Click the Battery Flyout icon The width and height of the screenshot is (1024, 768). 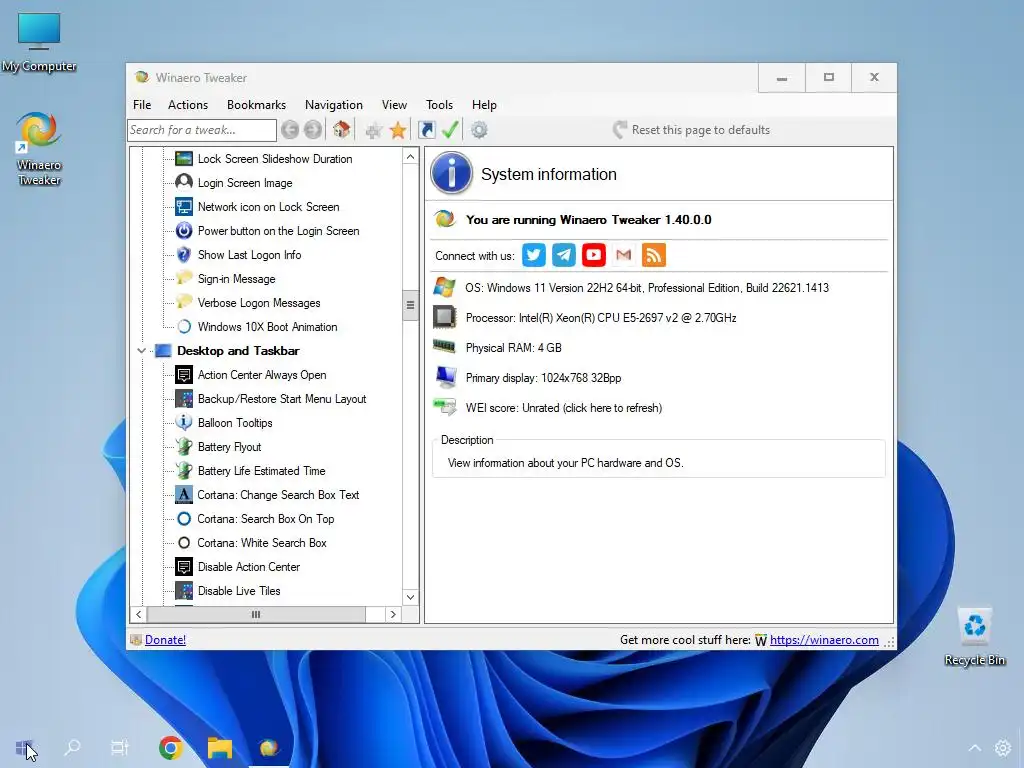(x=184, y=447)
